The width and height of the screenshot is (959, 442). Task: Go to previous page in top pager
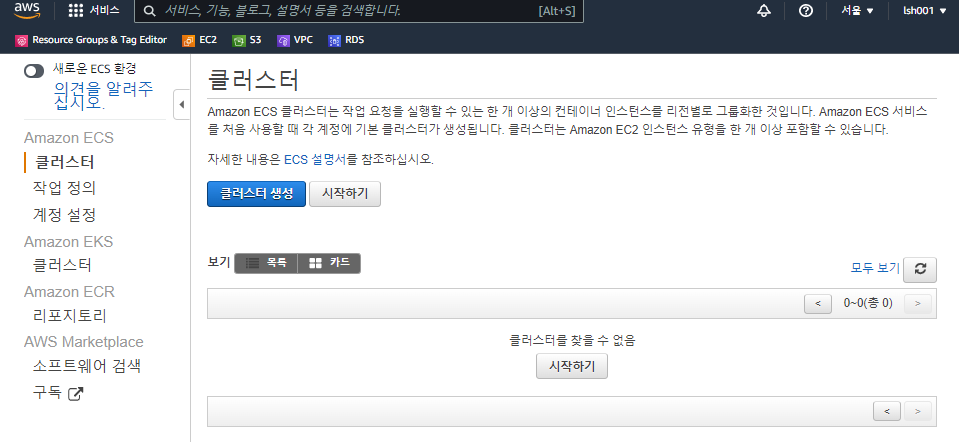click(818, 304)
